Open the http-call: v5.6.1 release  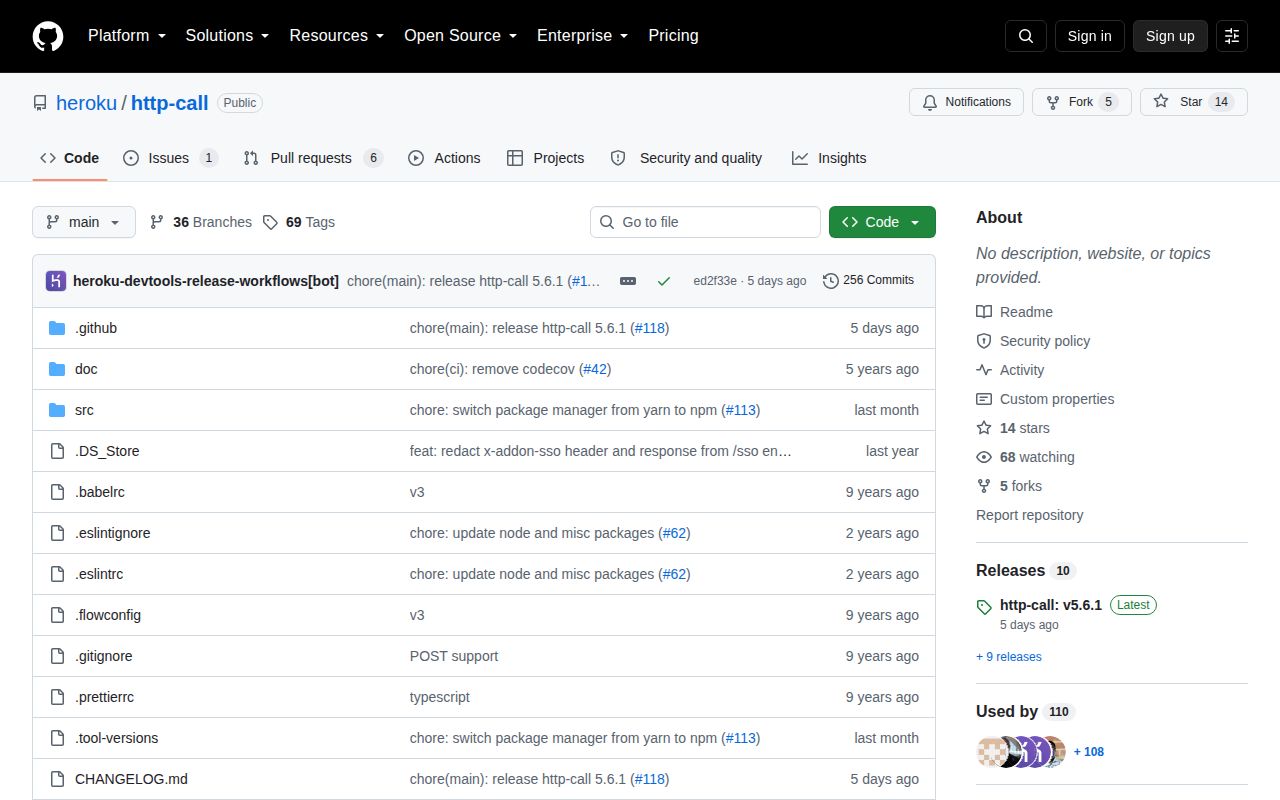tap(1051, 605)
